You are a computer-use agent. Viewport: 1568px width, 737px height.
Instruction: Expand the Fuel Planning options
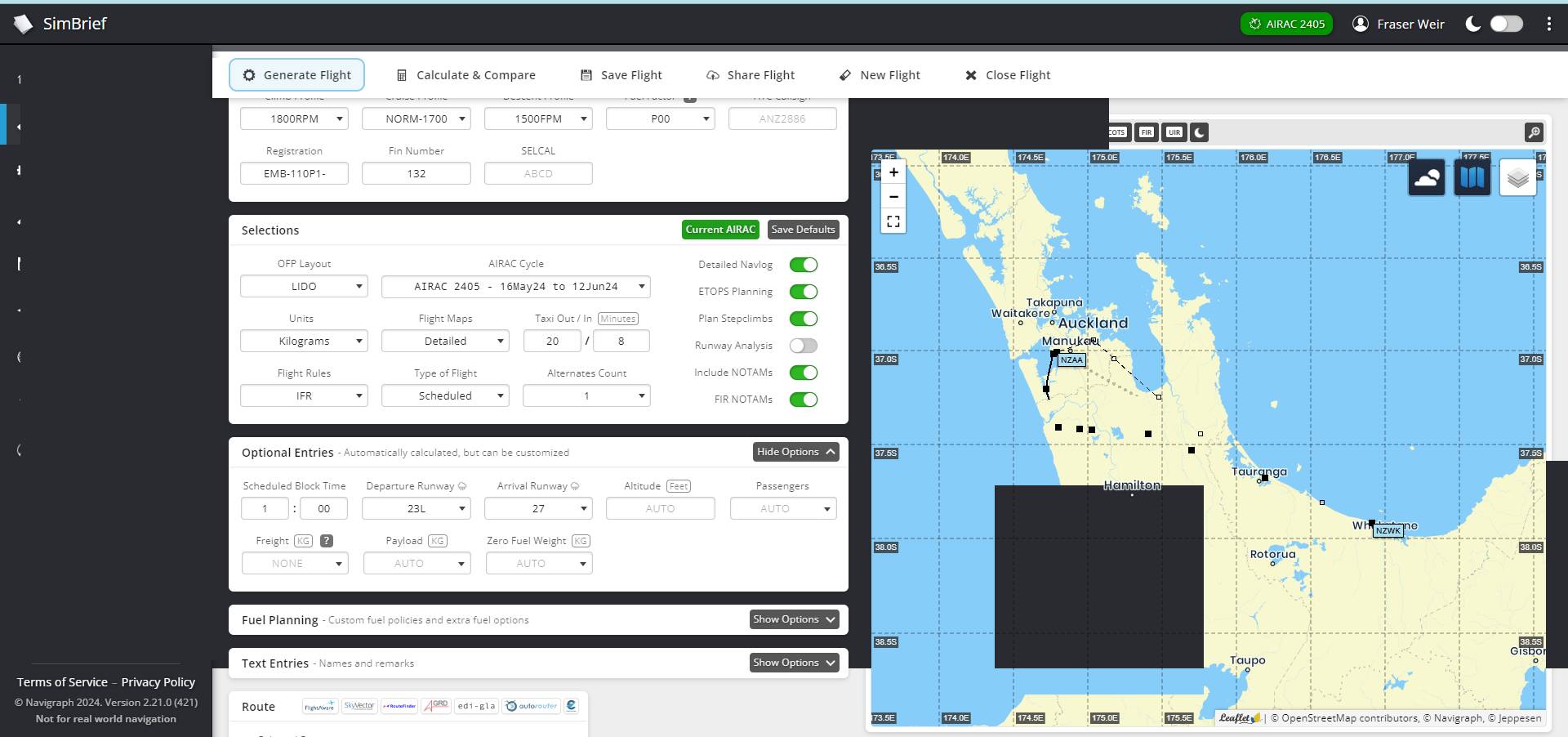point(794,619)
